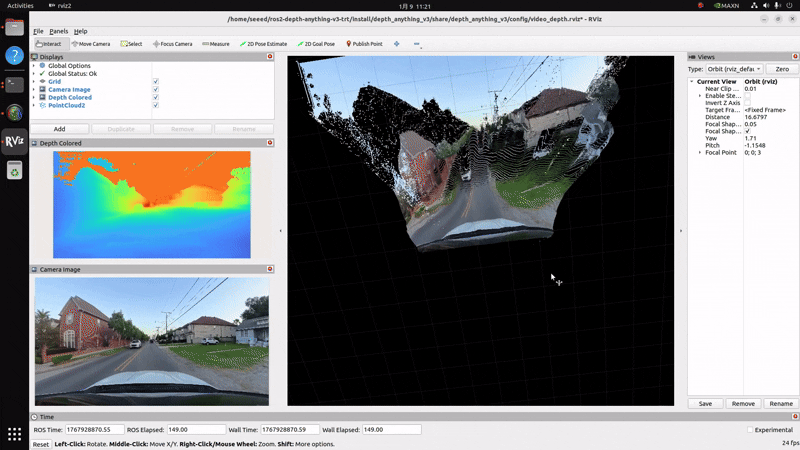Screen dimensions: 800x450
Task: Select the Publish Point tool
Action: coord(364,44)
